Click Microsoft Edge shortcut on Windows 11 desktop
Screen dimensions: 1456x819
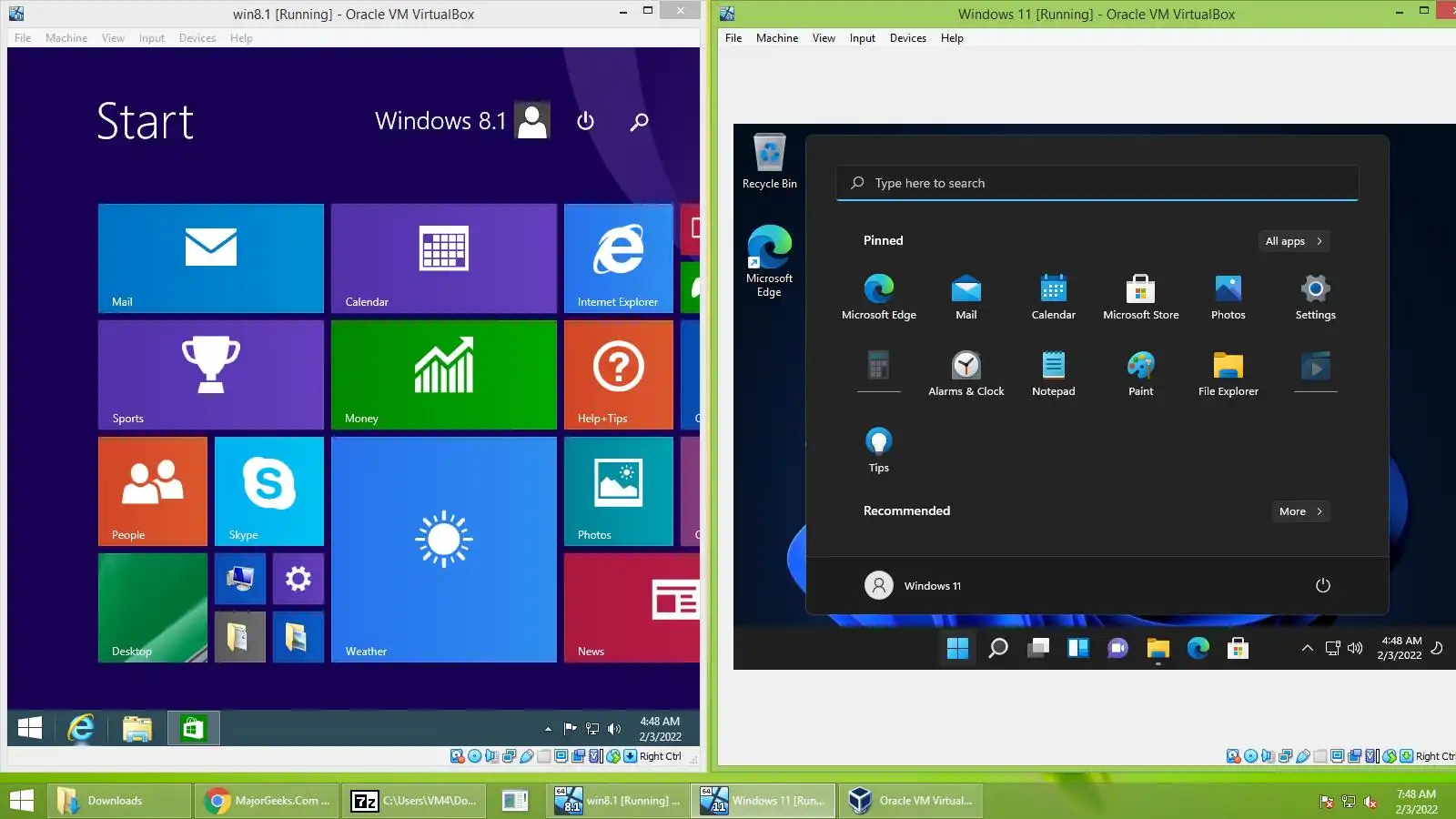tap(770, 261)
